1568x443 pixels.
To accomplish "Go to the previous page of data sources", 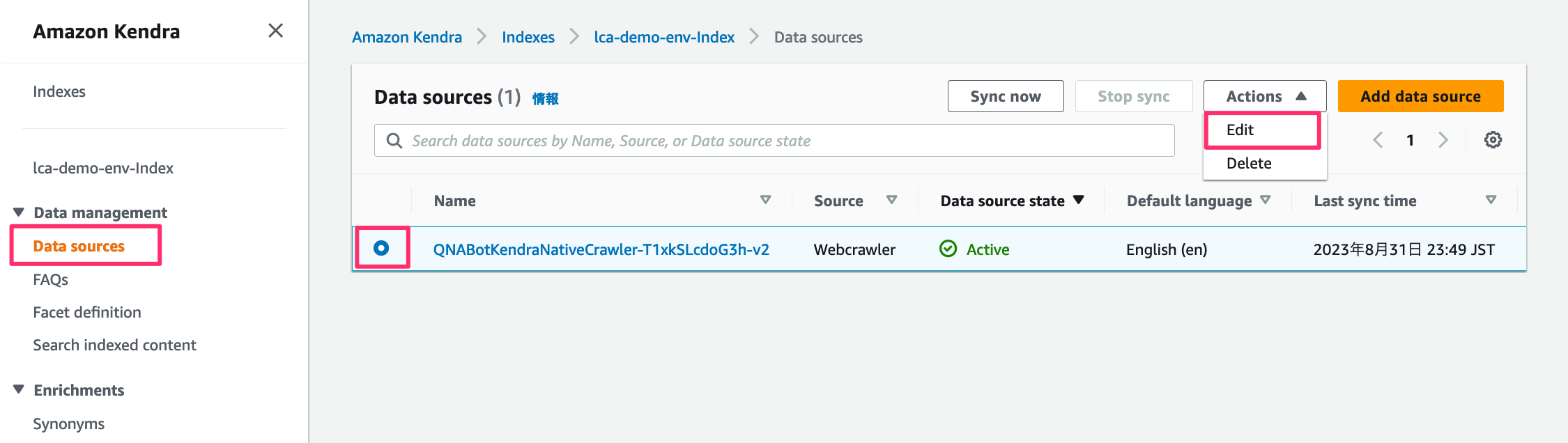I will coord(1378,140).
